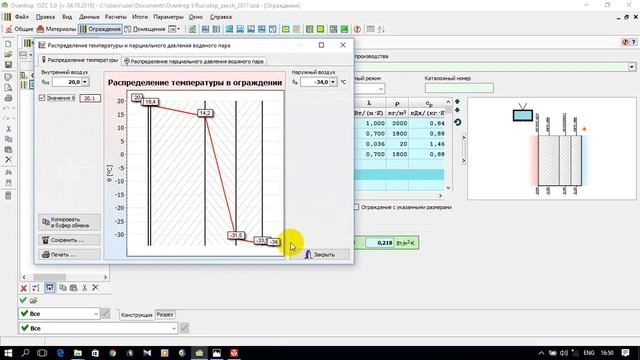The image size is (640, 360).
Task: Open Материалы section in toolbar
Action: pyautogui.click(x=56, y=29)
